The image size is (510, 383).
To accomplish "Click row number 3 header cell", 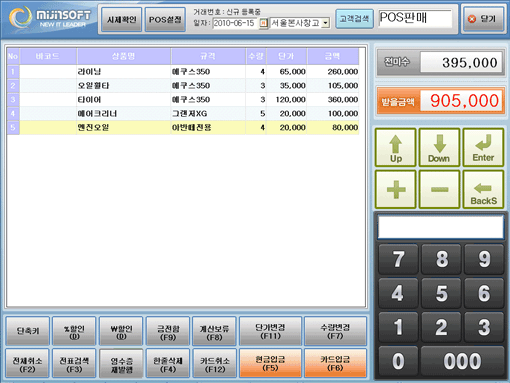I will pyautogui.click(x=13, y=99).
